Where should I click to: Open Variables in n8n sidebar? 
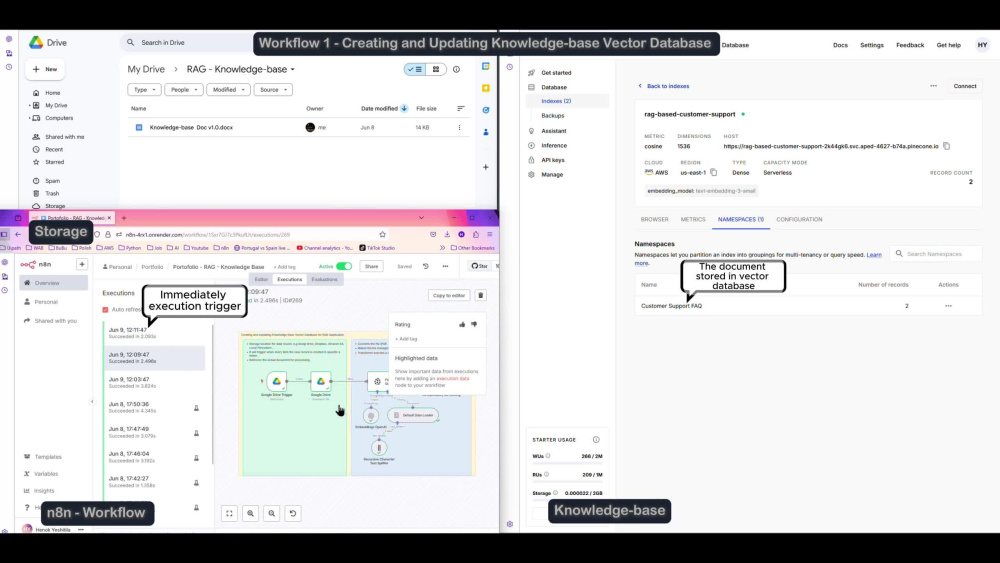pyautogui.click(x=46, y=474)
